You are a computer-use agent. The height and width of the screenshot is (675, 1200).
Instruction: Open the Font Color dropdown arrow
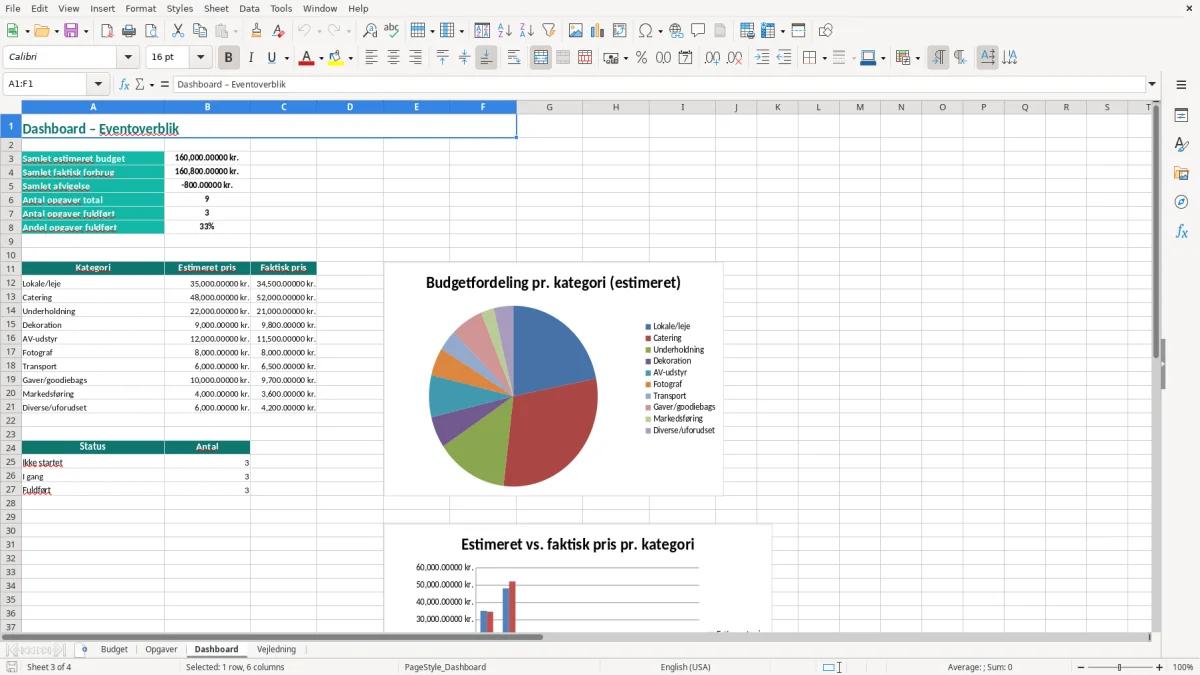(321, 58)
